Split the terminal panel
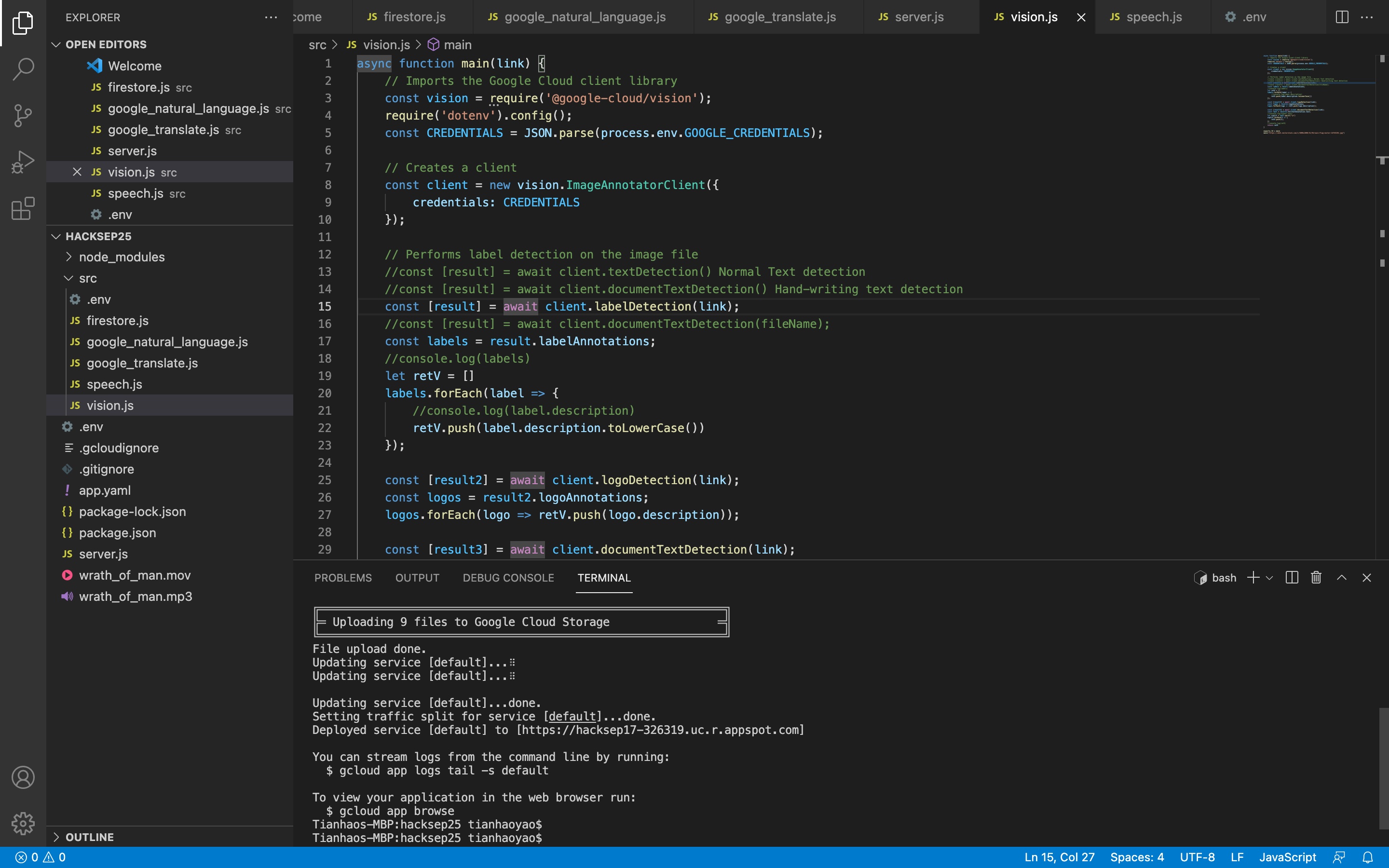The height and width of the screenshot is (868, 1389). click(x=1292, y=578)
